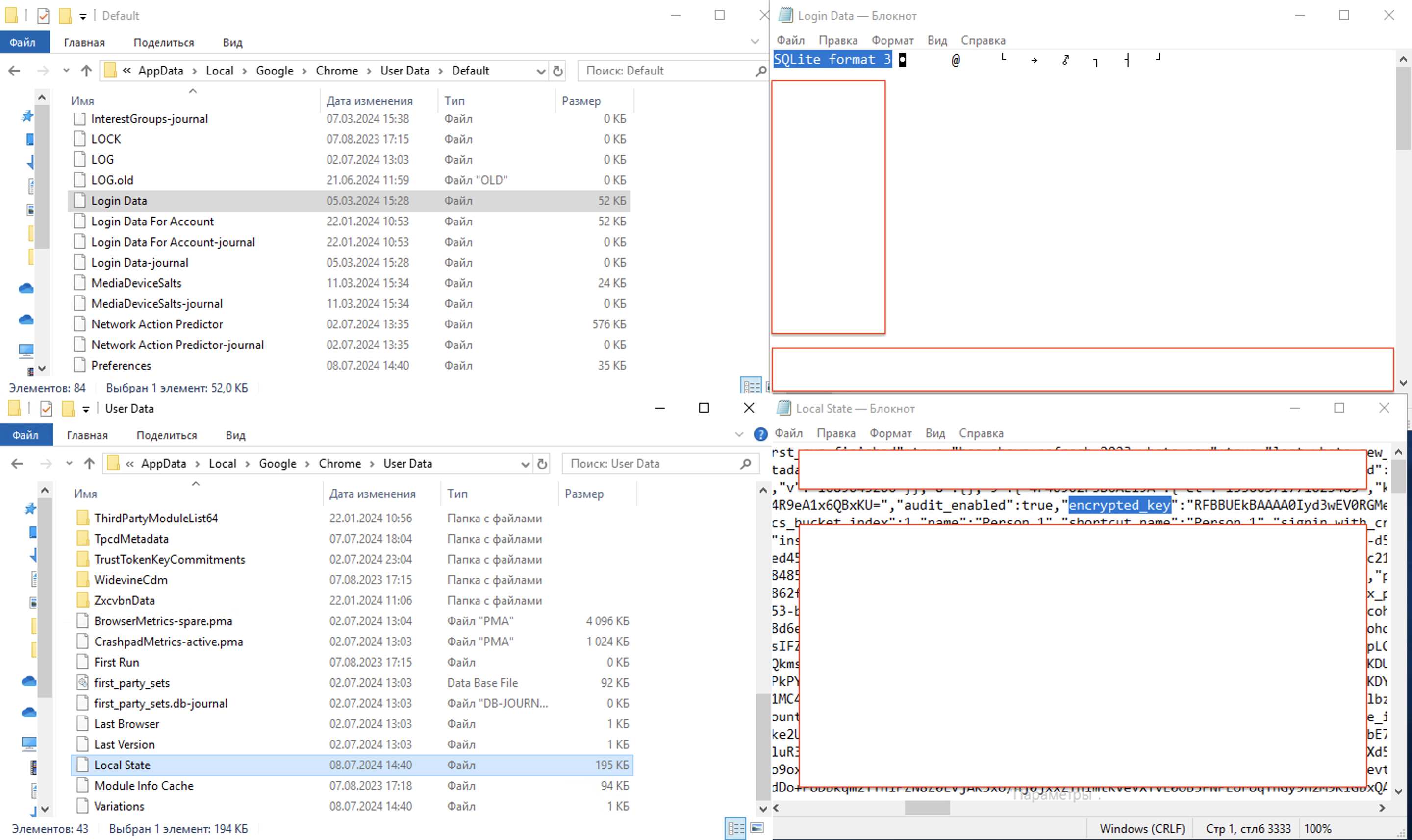1412x840 pixels.
Task: Click Back arrow in User Data window
Action: pos(17,464)
